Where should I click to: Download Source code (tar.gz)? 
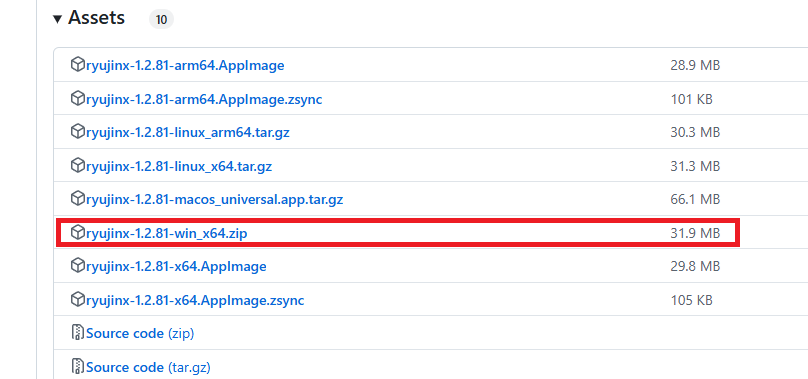(x=148, y=368)
